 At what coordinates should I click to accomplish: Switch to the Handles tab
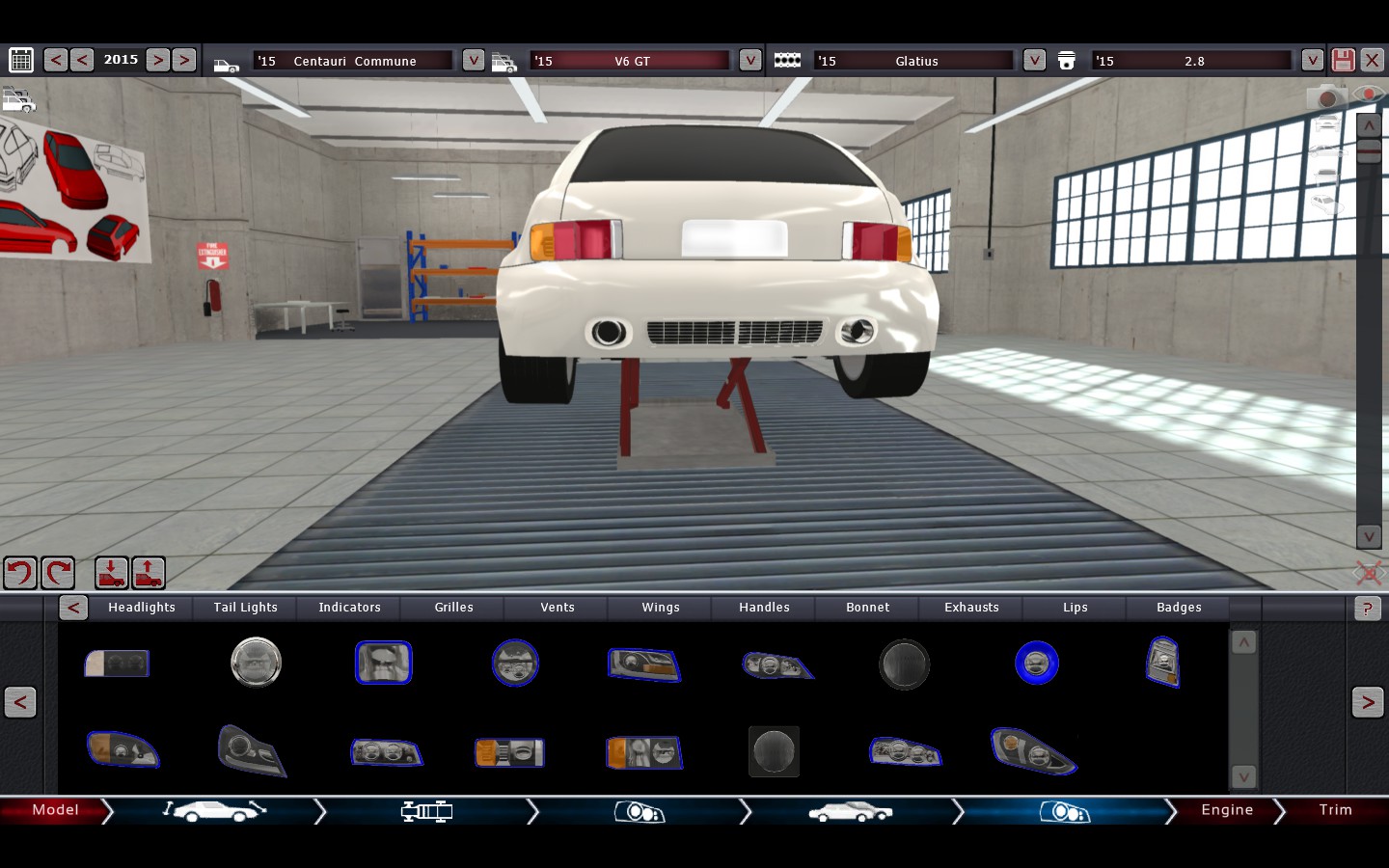tap(765, 608)
